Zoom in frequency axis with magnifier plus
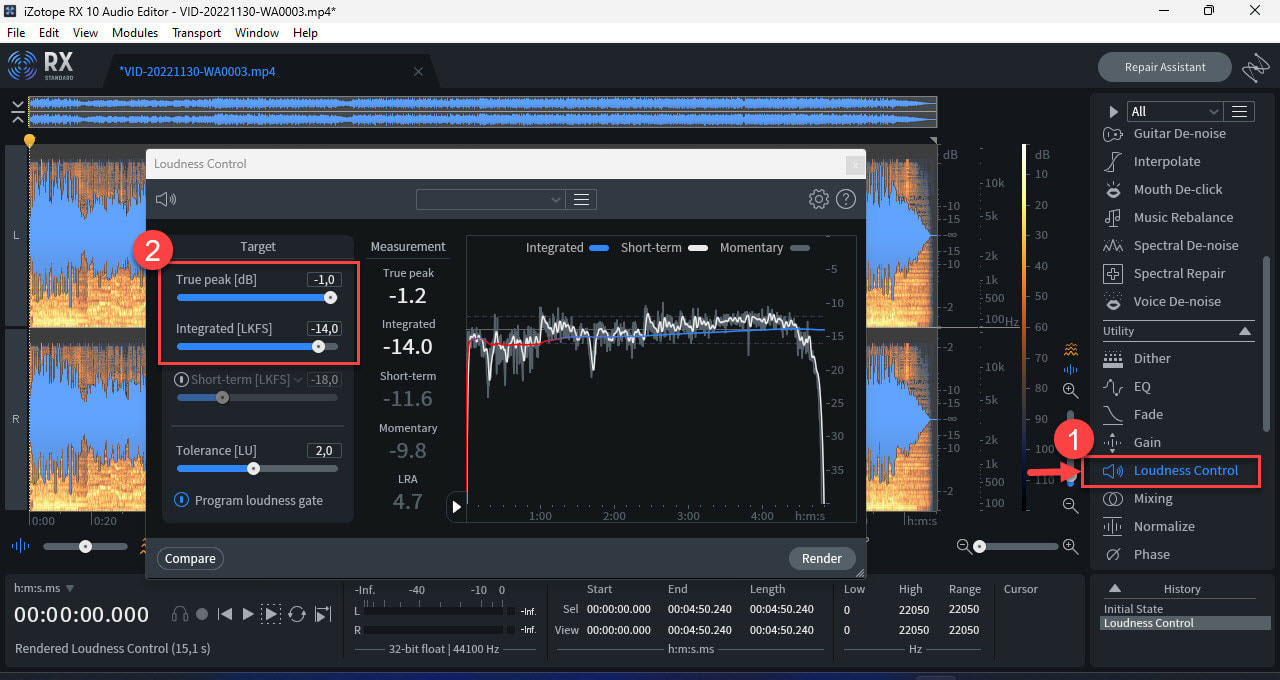 point(1070,391)
